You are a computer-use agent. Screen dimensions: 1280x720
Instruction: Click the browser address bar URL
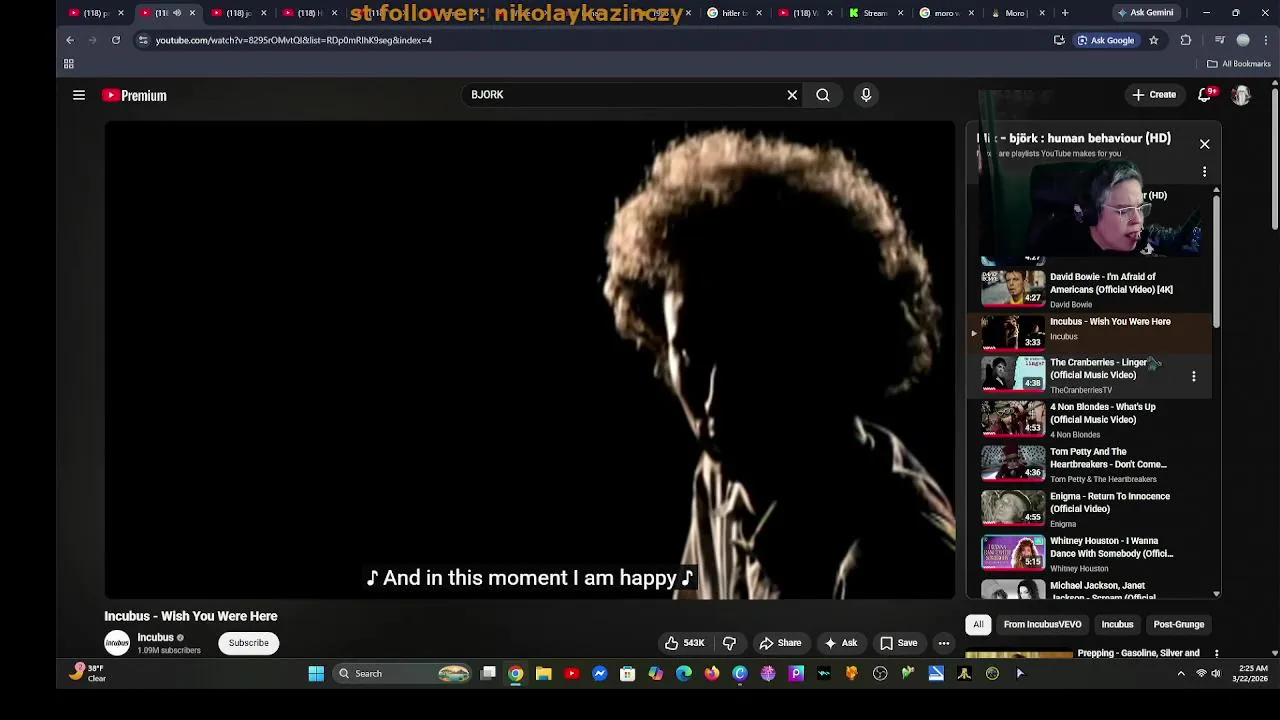(x=294, y=40)
